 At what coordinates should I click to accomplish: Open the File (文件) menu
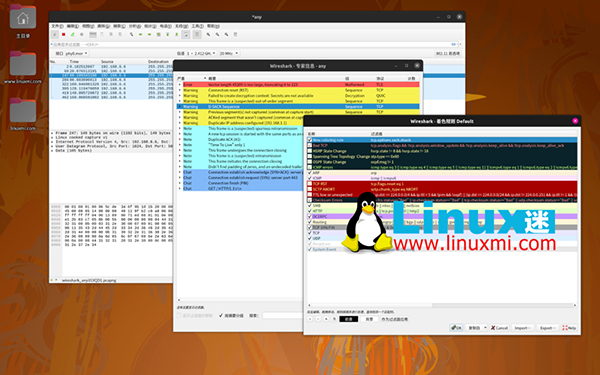57,26
